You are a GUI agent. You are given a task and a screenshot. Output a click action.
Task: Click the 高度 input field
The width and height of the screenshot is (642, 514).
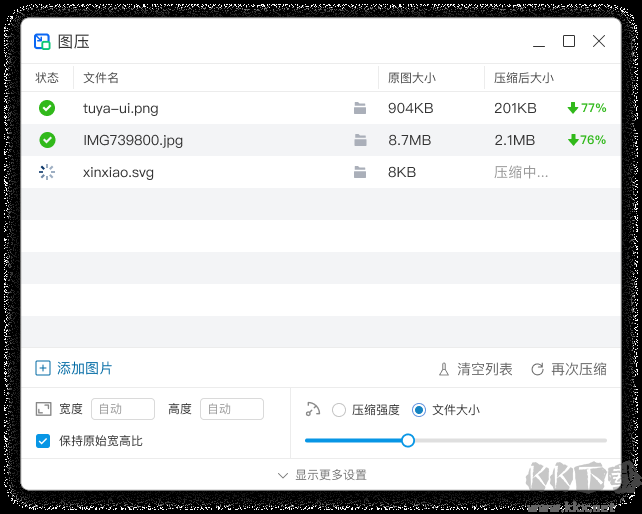[x=232, y=409]
